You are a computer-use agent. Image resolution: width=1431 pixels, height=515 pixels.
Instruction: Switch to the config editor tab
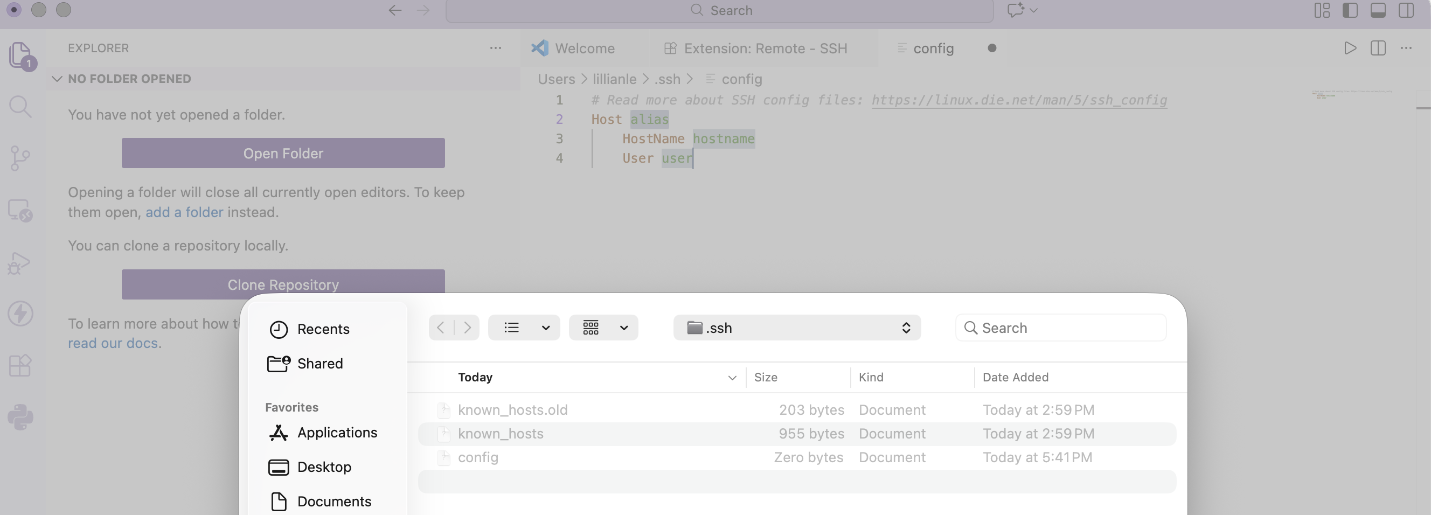(x=933, y=48)
